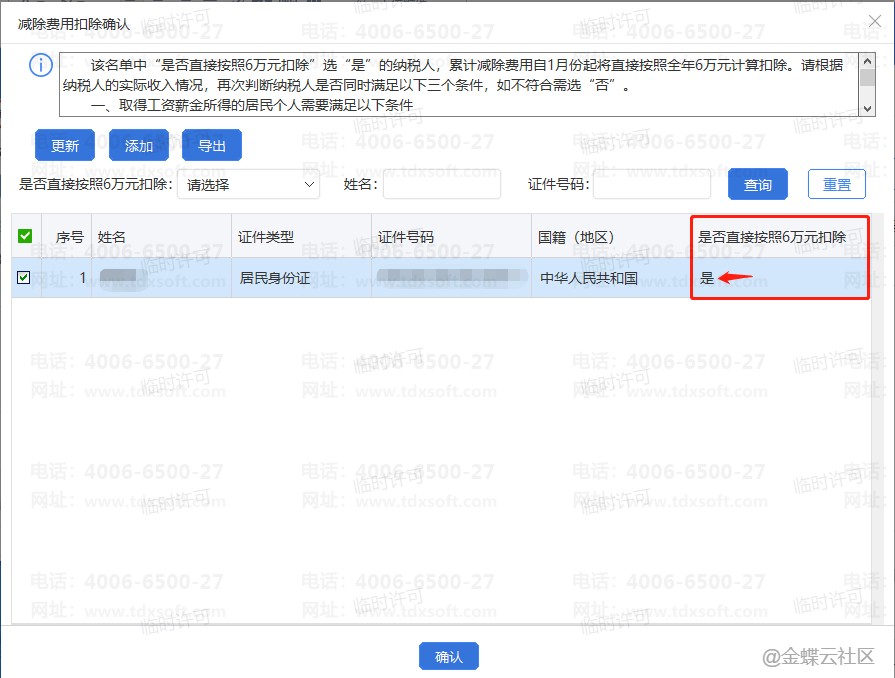The height and width of the screenshot is (678, 895).
Task: Export the list with 导出
Action: 211,145
